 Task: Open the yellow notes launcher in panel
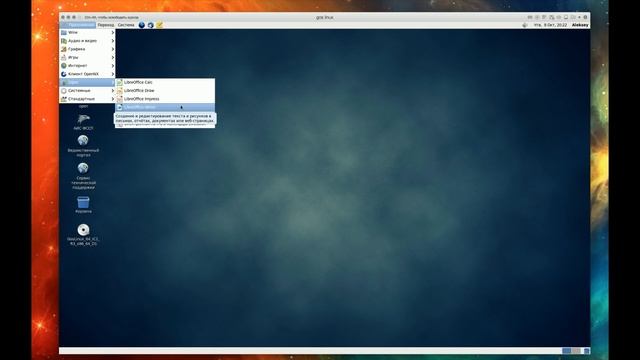[160, 25]
